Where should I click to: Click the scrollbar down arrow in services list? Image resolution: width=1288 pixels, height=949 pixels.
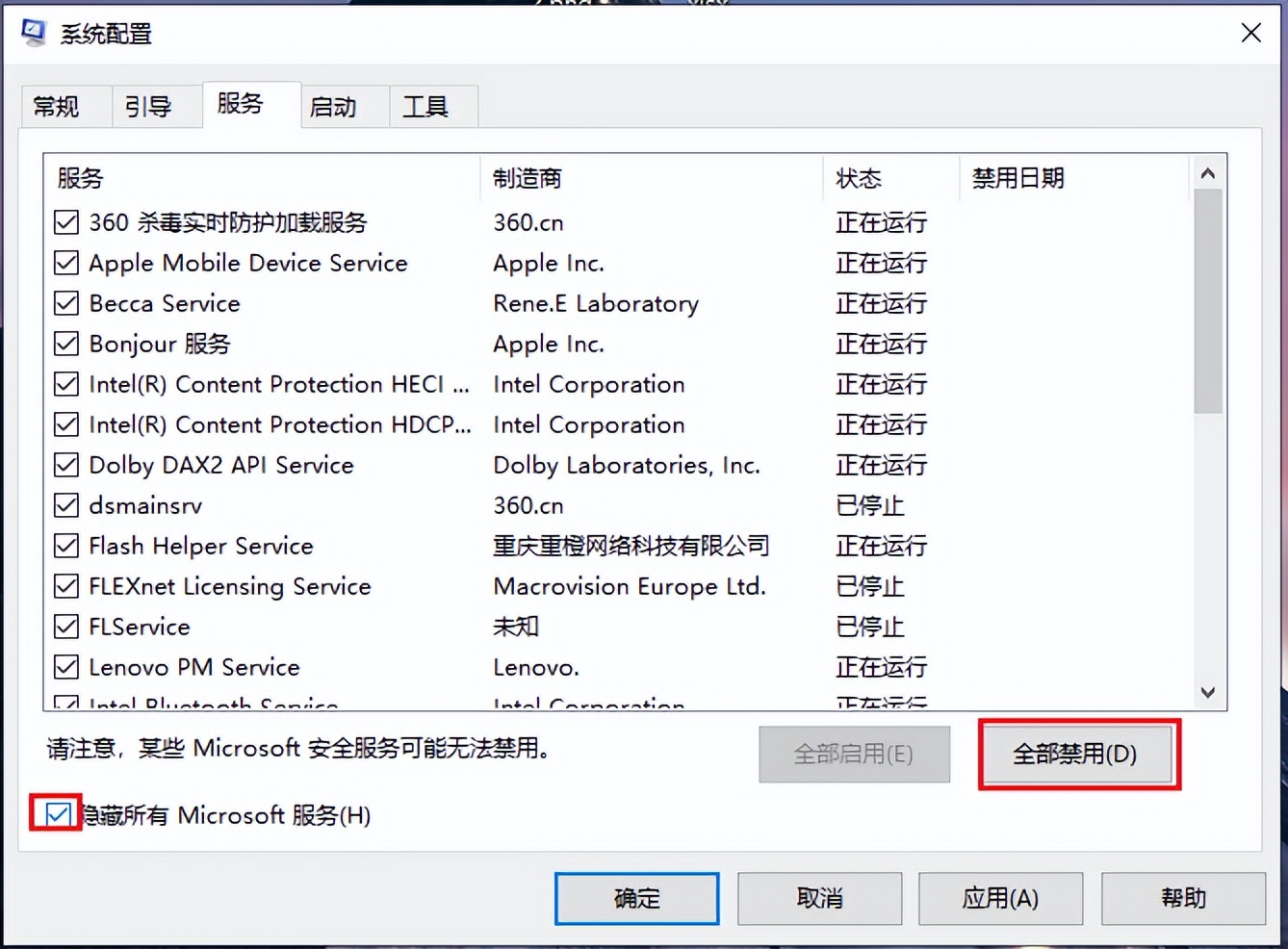(1207, 692)
